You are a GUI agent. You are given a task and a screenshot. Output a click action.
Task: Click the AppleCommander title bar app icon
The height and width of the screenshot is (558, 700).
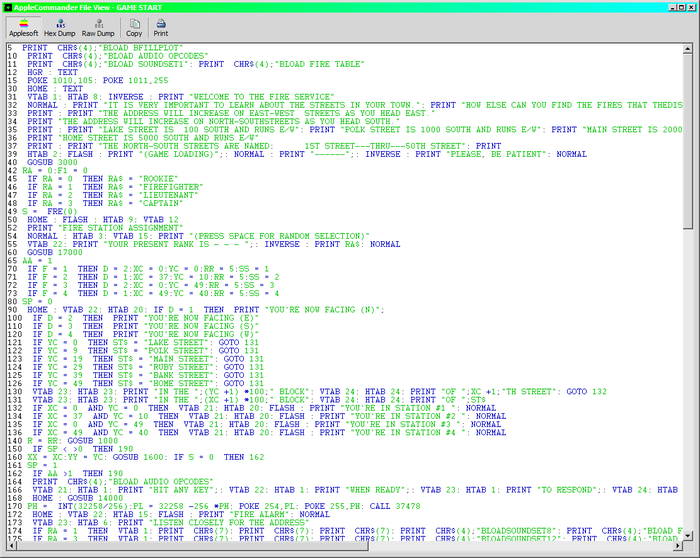7,5
